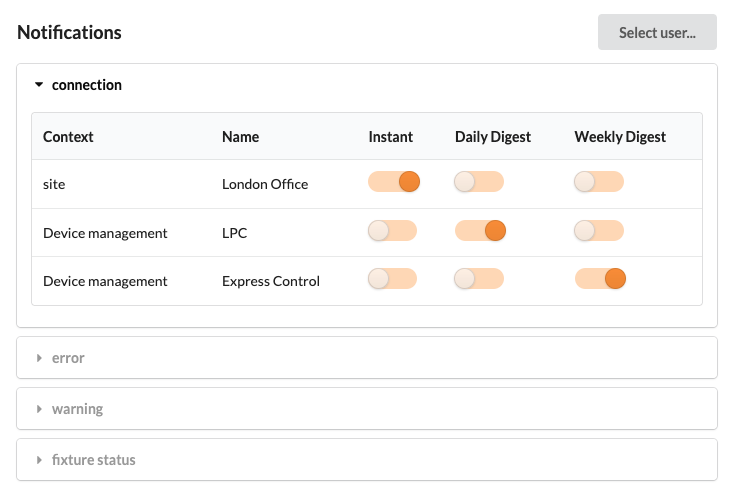Image resolution: width=730 pixels, height=494 pixels.
Task: Disable Instant toggle for London Office
Action: click(394, 182)
